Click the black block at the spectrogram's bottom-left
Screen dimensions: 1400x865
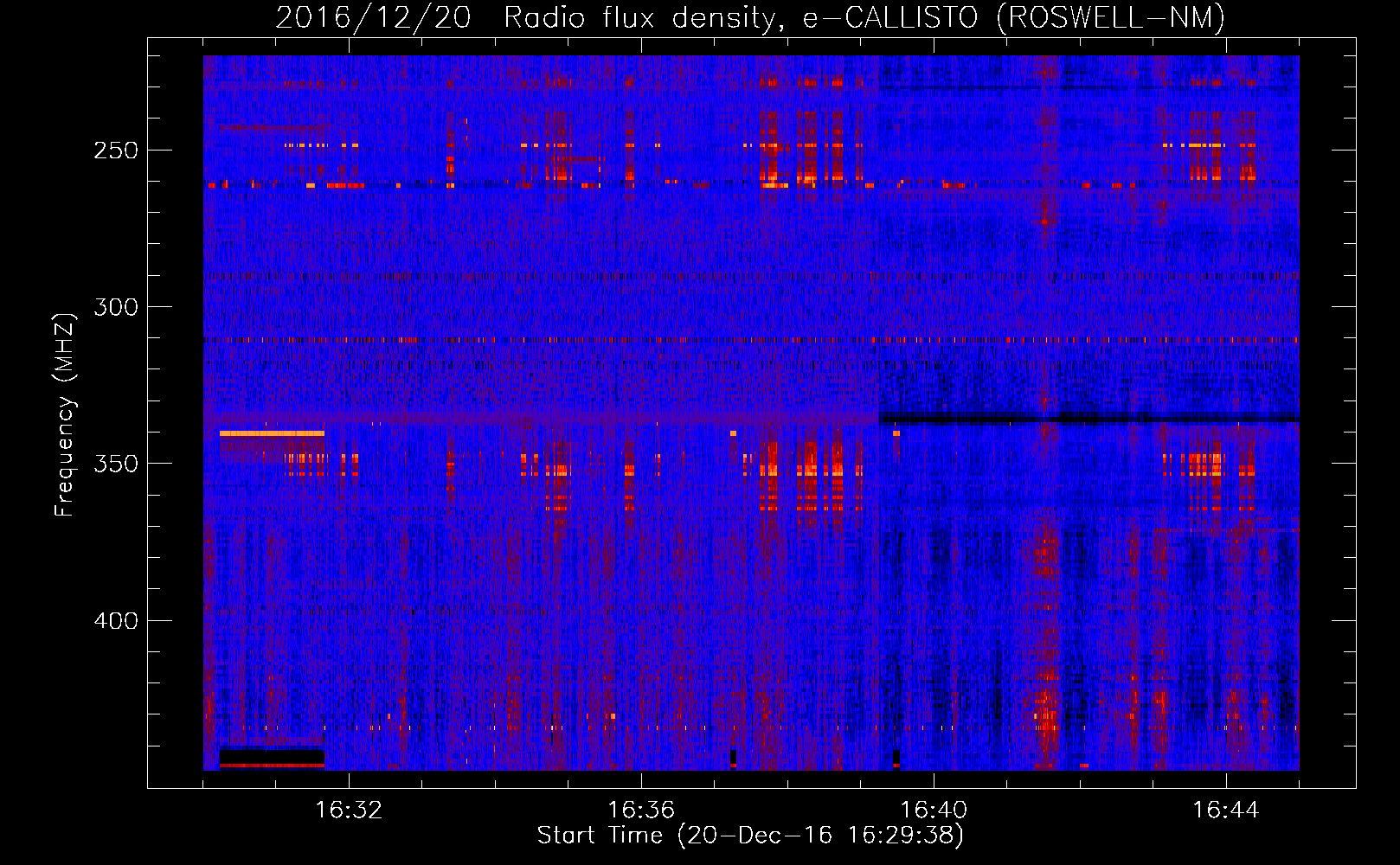click(272, 757)
